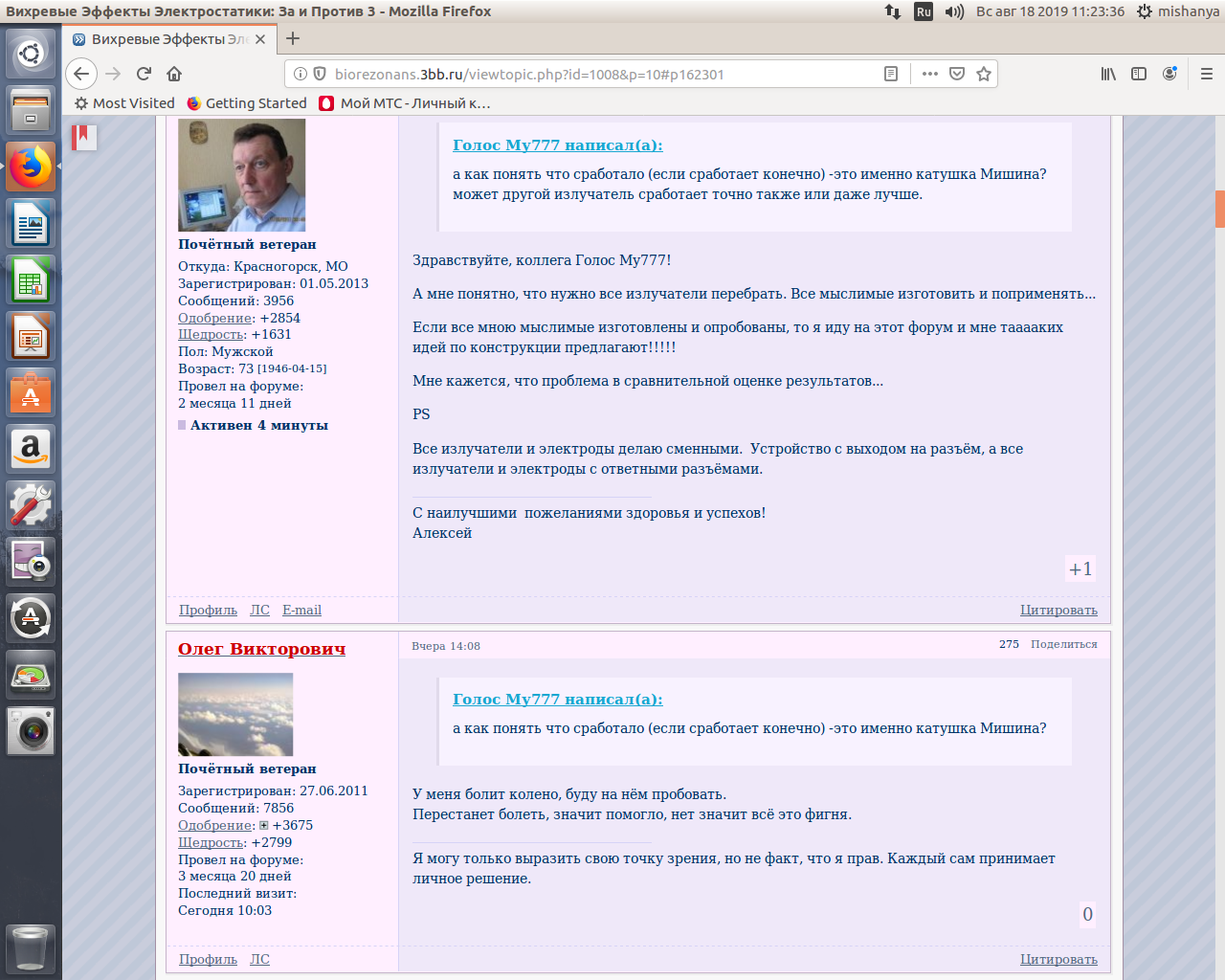Open the Firefox home page
1225x980 pixels.
coord(174,74)
